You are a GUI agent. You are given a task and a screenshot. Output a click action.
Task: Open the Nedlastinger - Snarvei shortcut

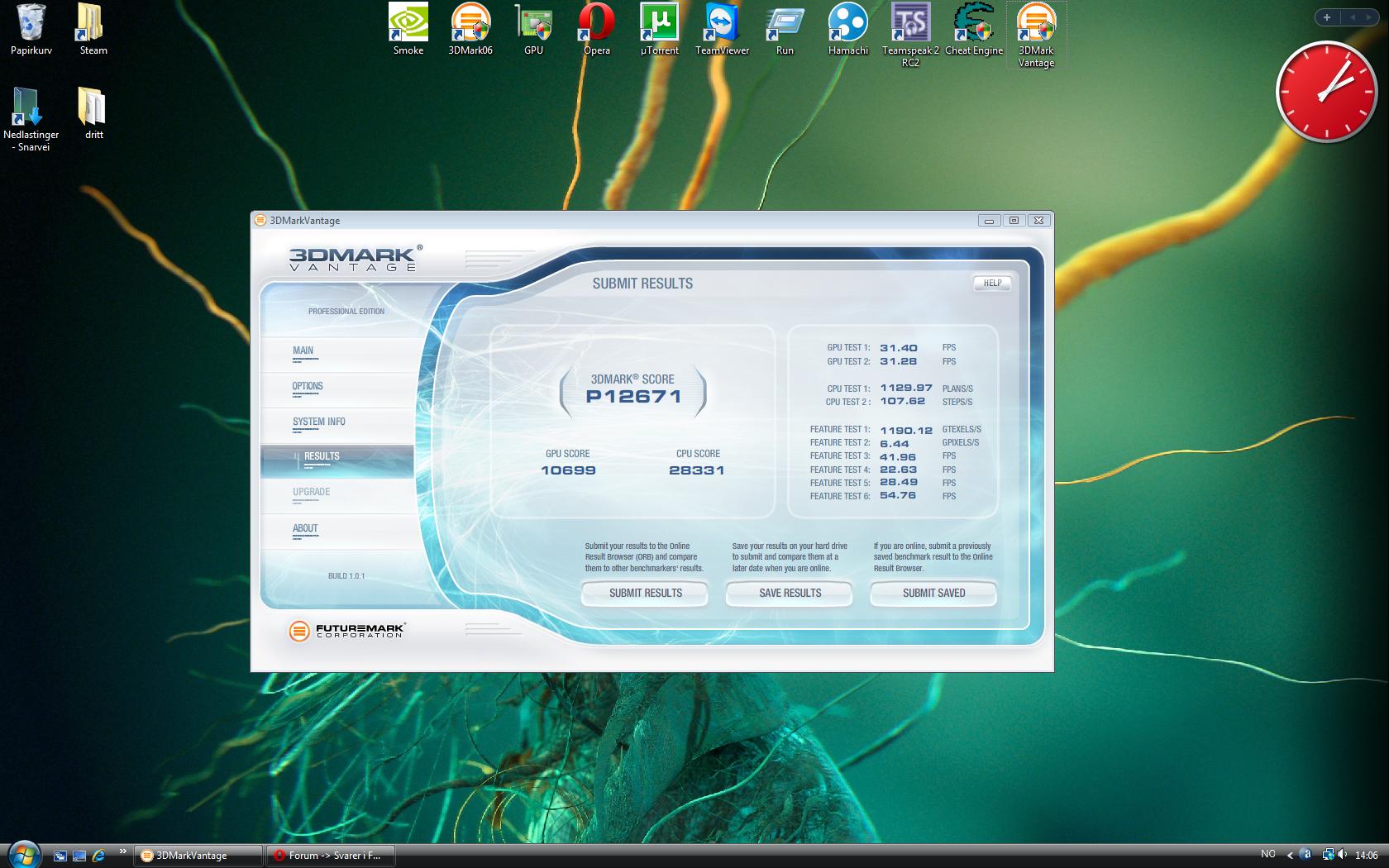(x=31, y=119)
